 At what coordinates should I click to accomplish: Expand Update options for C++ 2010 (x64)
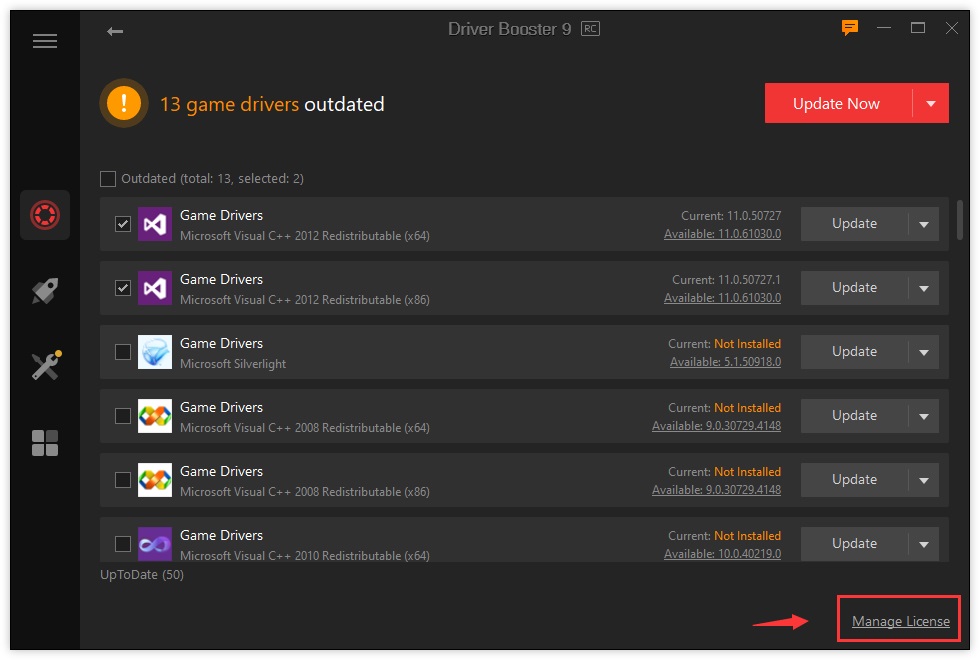click(x=924, y=544)
